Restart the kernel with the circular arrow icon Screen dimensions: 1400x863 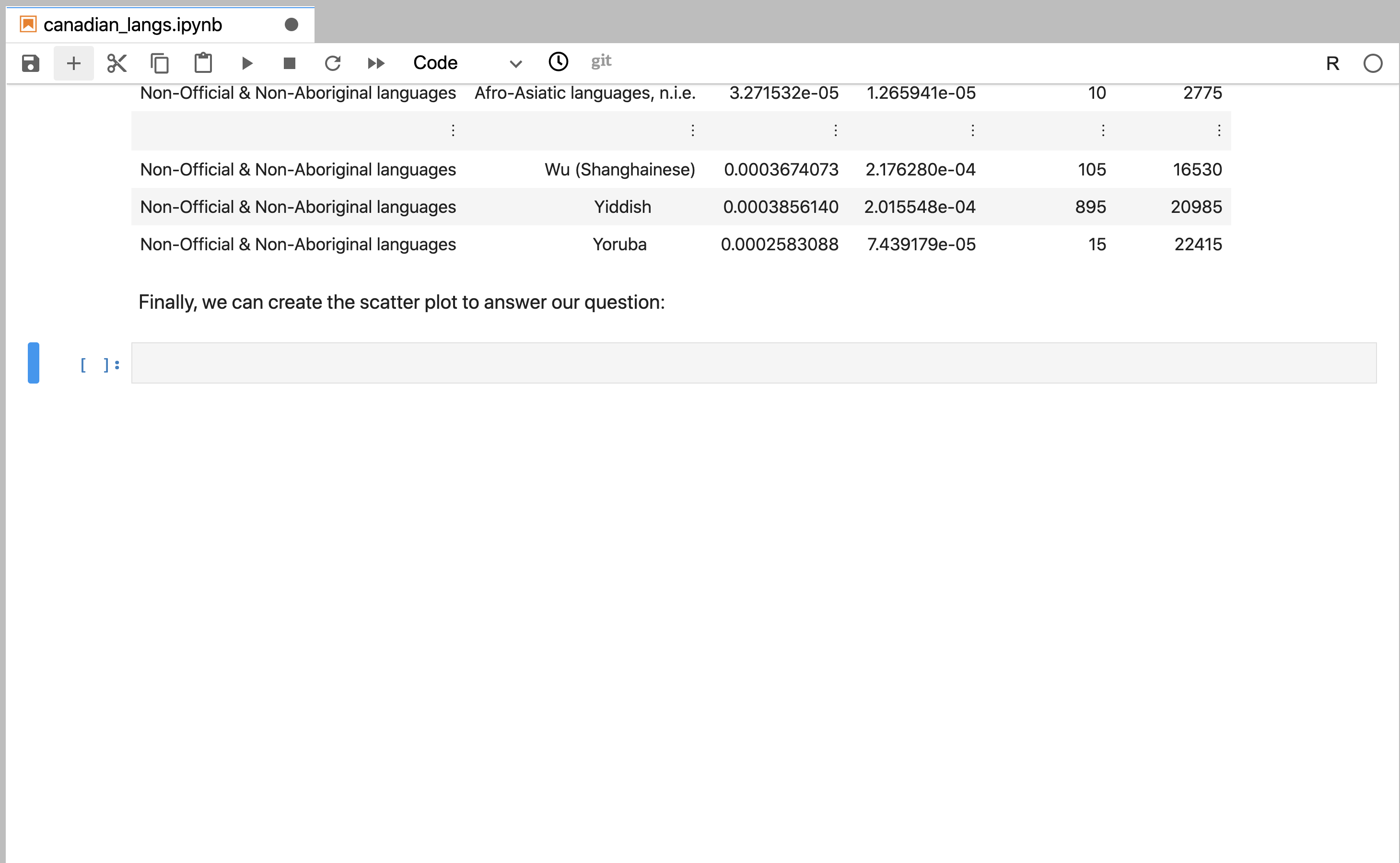pyautogui.click(x=333, y=63)
